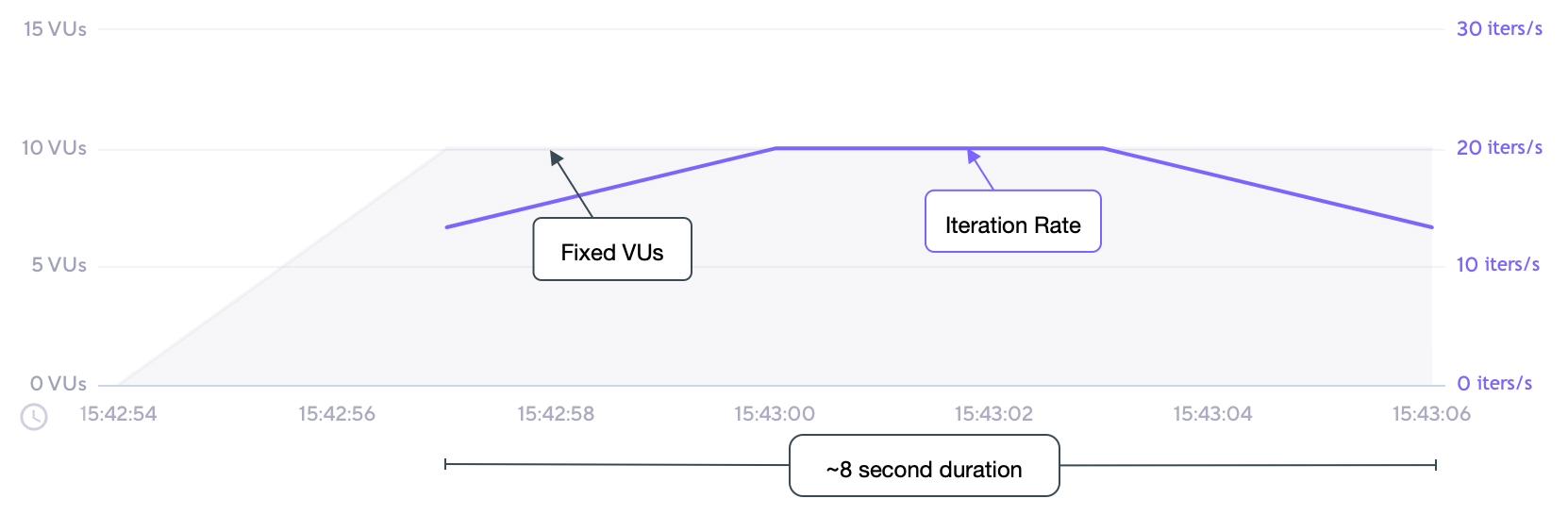This screenshot has width=1568, height=515.
Task: Click the 10 iters/s right axis label
Action: coord(1497,265)
